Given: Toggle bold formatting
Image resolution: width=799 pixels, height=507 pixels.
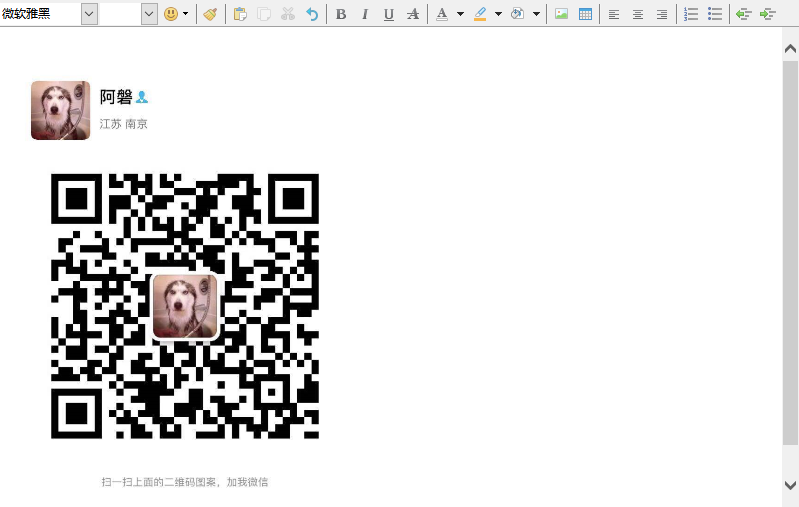Looking at the screenshot, I should tap(341, 14).
